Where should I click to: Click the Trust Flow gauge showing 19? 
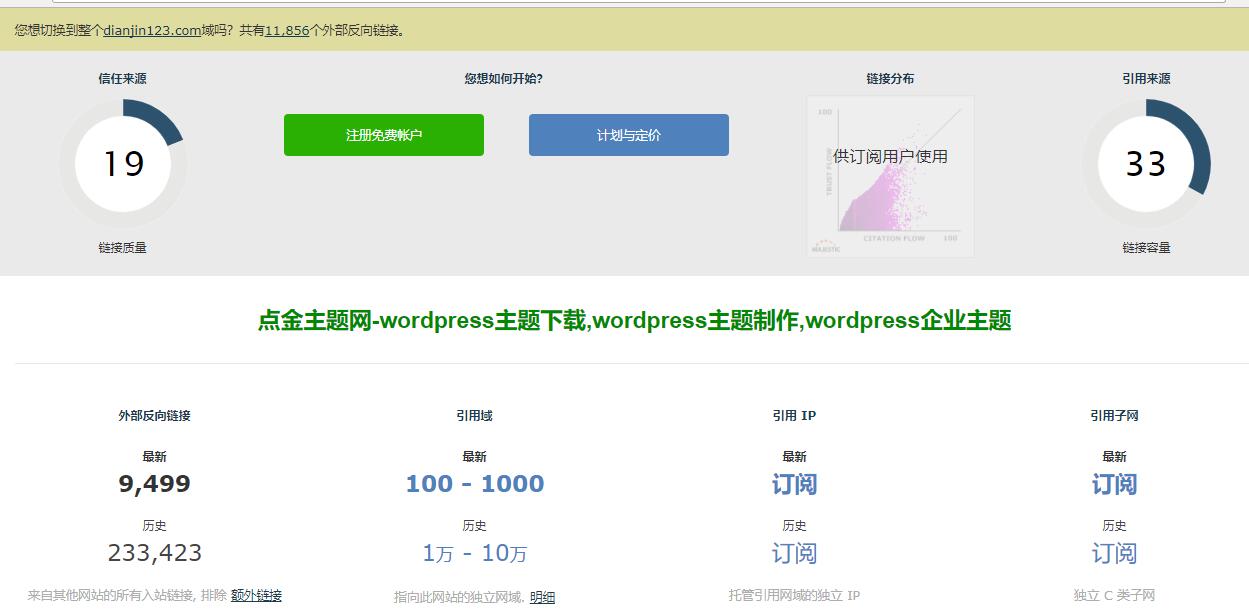click(x=123, y=163)
